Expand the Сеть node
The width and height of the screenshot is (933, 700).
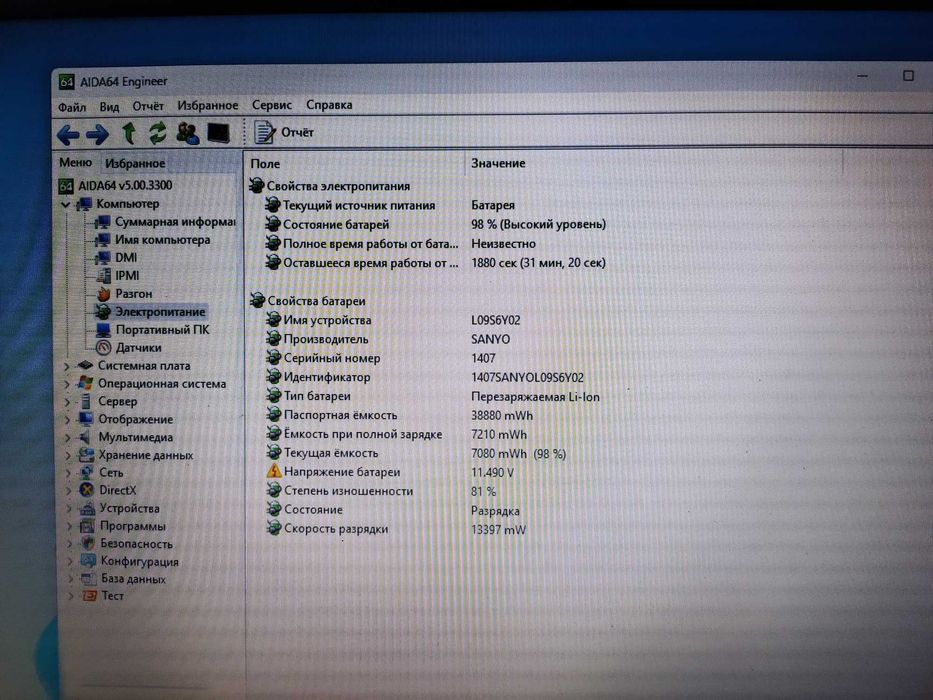click(x=68, y=473)
